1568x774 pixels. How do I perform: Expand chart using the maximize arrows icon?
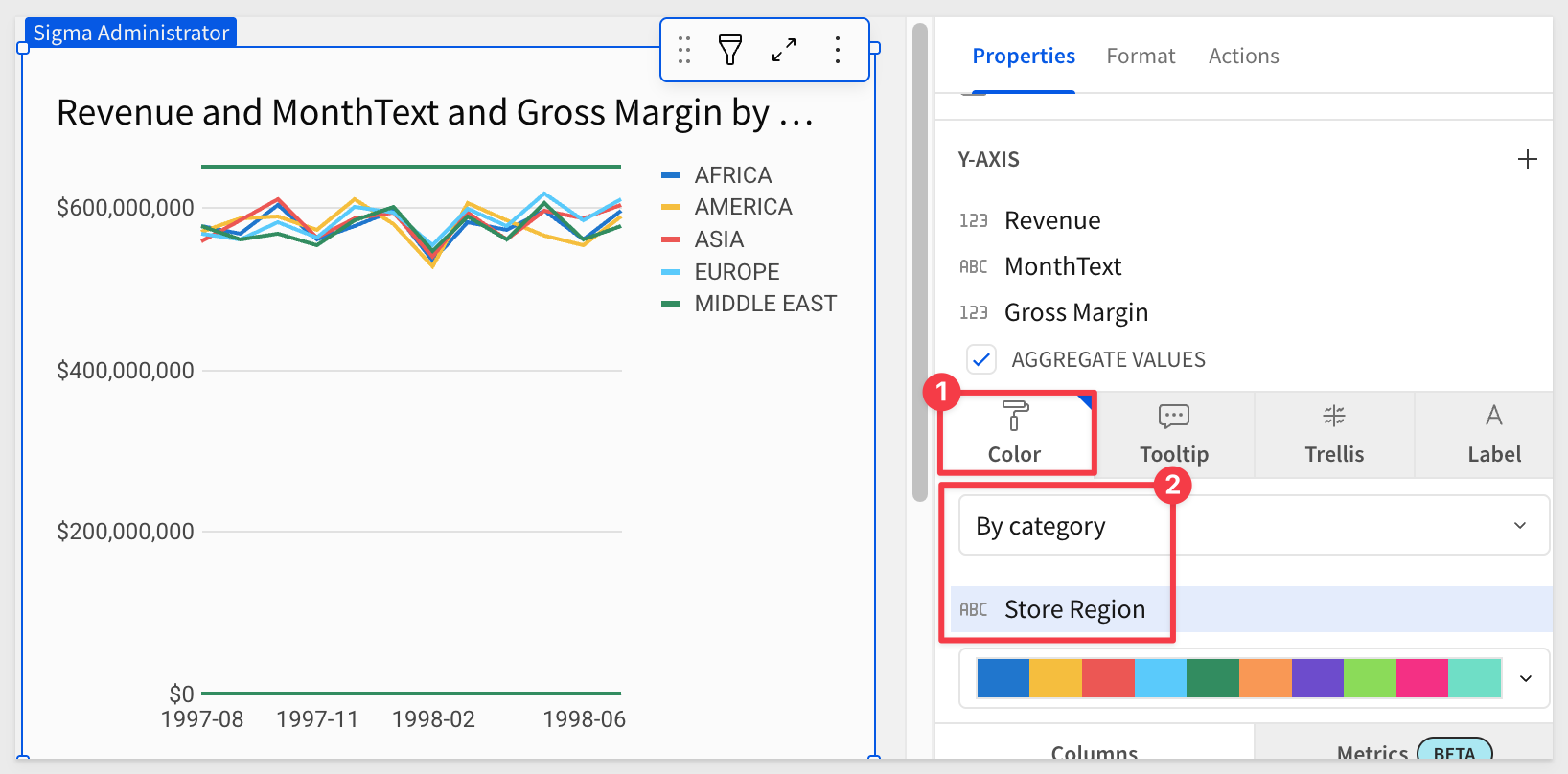(x=784, y=50)
